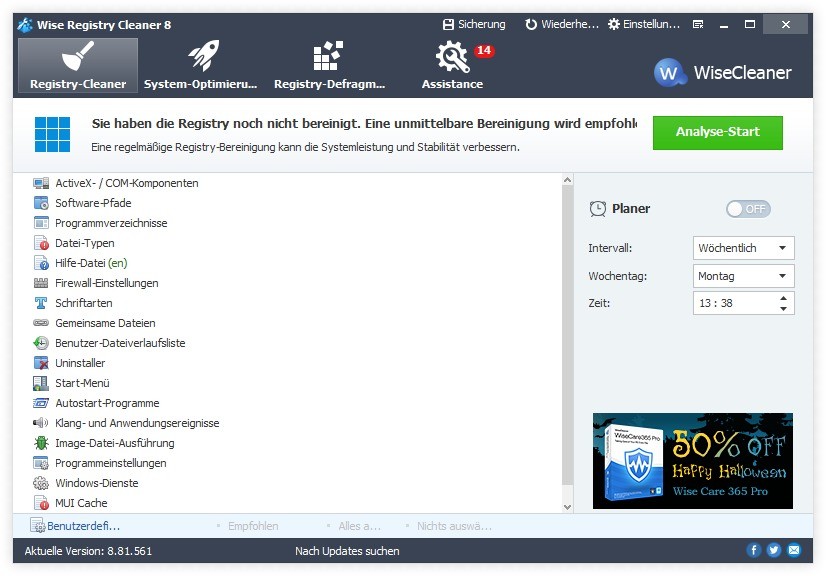Image resolution: width=826 pixels, height=576 pixels.
Task: Click the Software-Pfade icon
Action: pyautogui.click(x=41, y=203)
